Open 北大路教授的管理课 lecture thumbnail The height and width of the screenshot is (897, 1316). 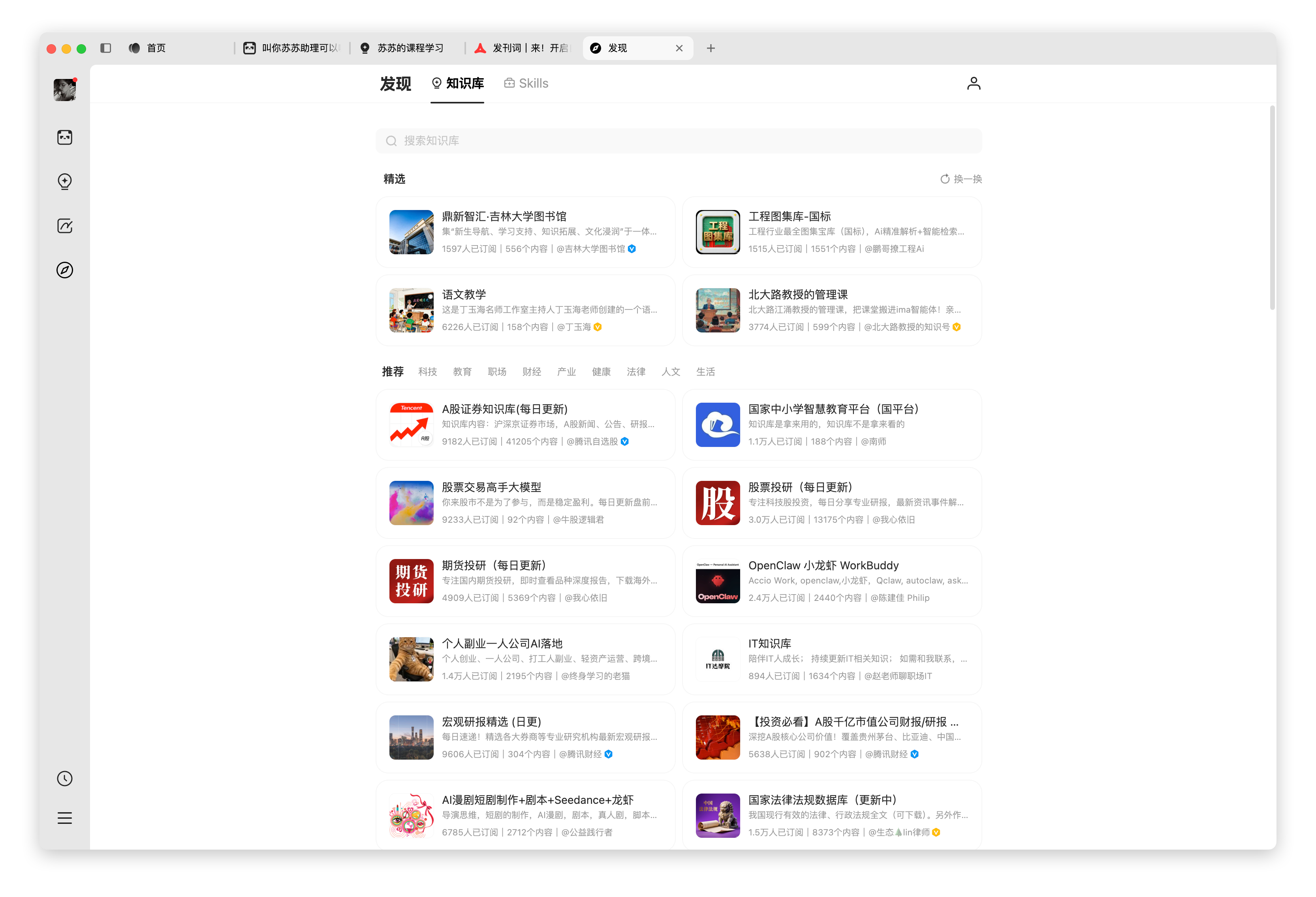(x=718, y=310)
